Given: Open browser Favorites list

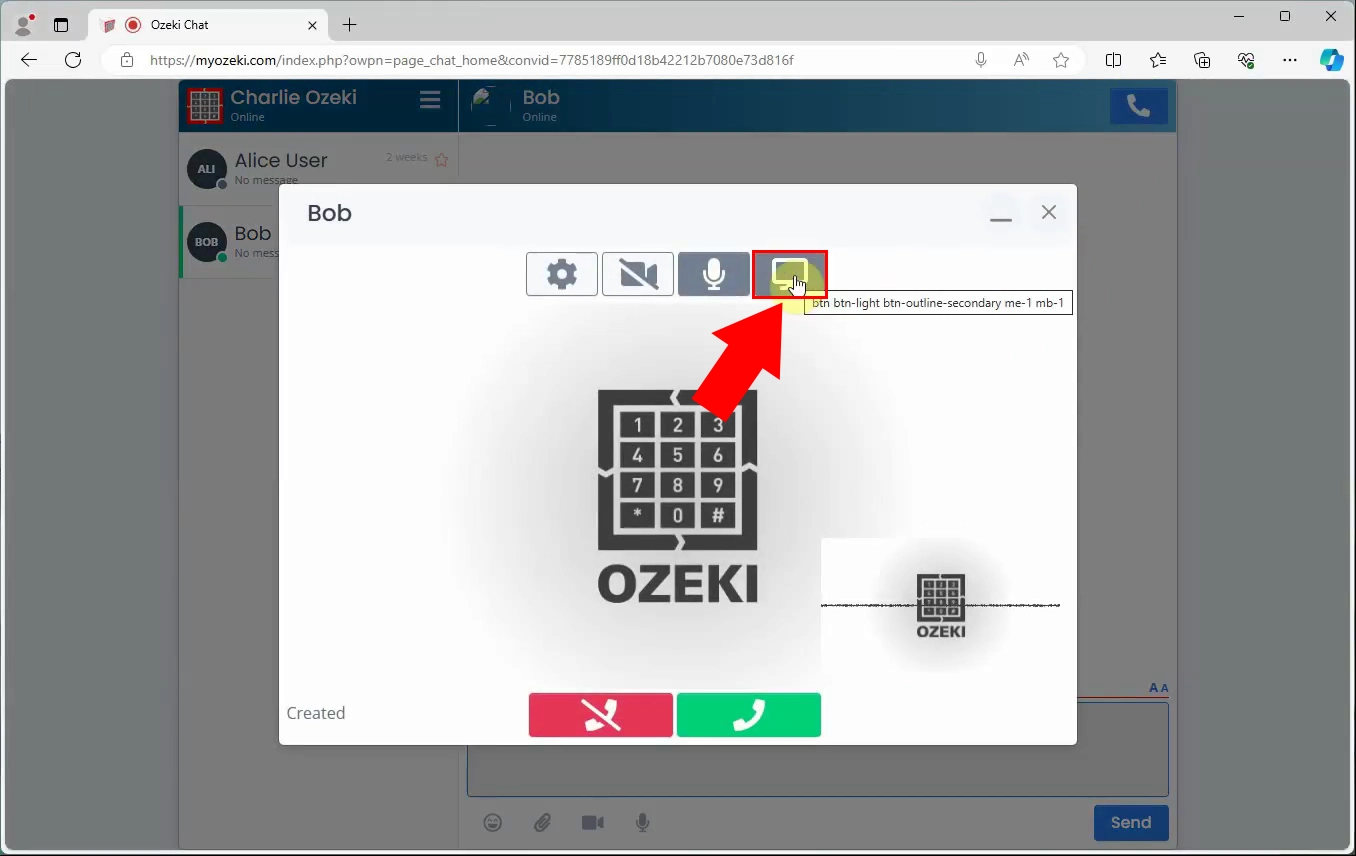Looking at the screenshot, I should pos(1158,60).
